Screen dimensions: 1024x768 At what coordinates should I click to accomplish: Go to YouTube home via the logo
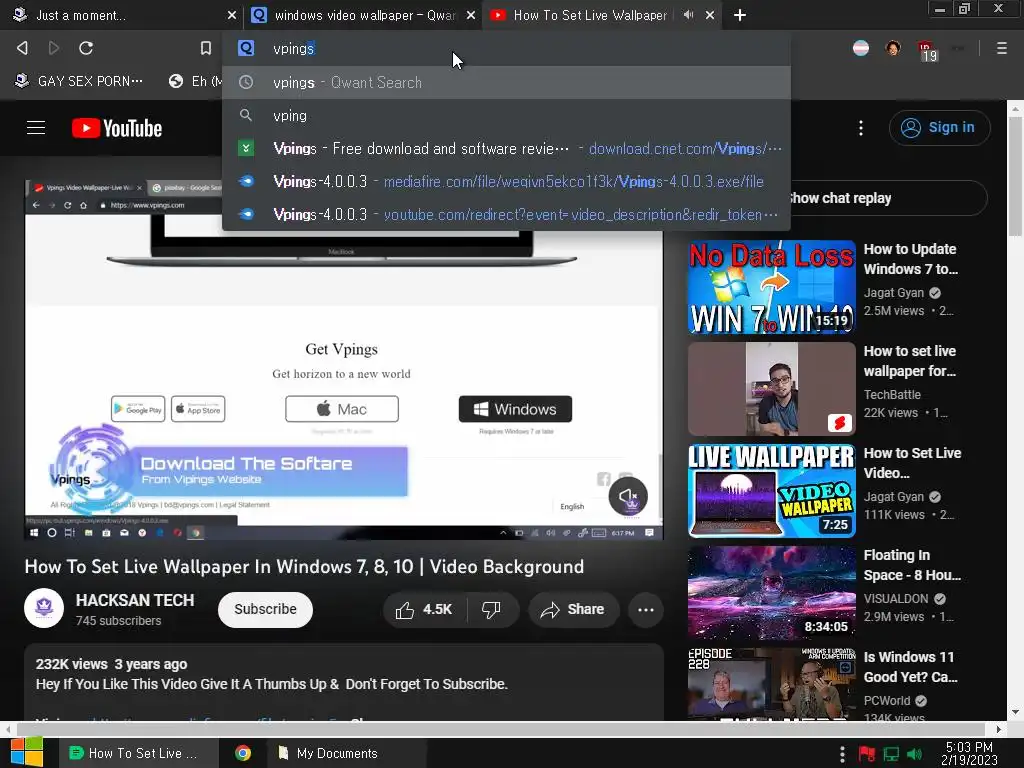pos(117,128)
